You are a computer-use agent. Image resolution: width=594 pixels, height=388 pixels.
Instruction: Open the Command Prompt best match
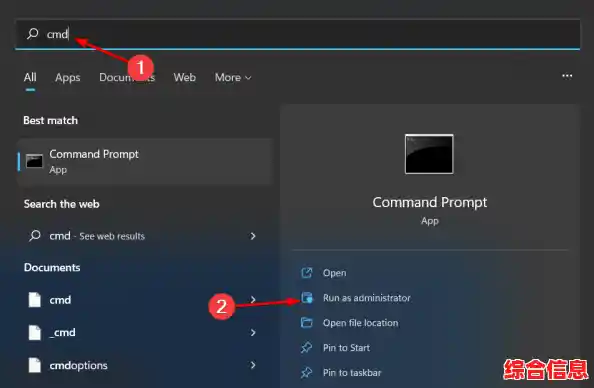145,161
